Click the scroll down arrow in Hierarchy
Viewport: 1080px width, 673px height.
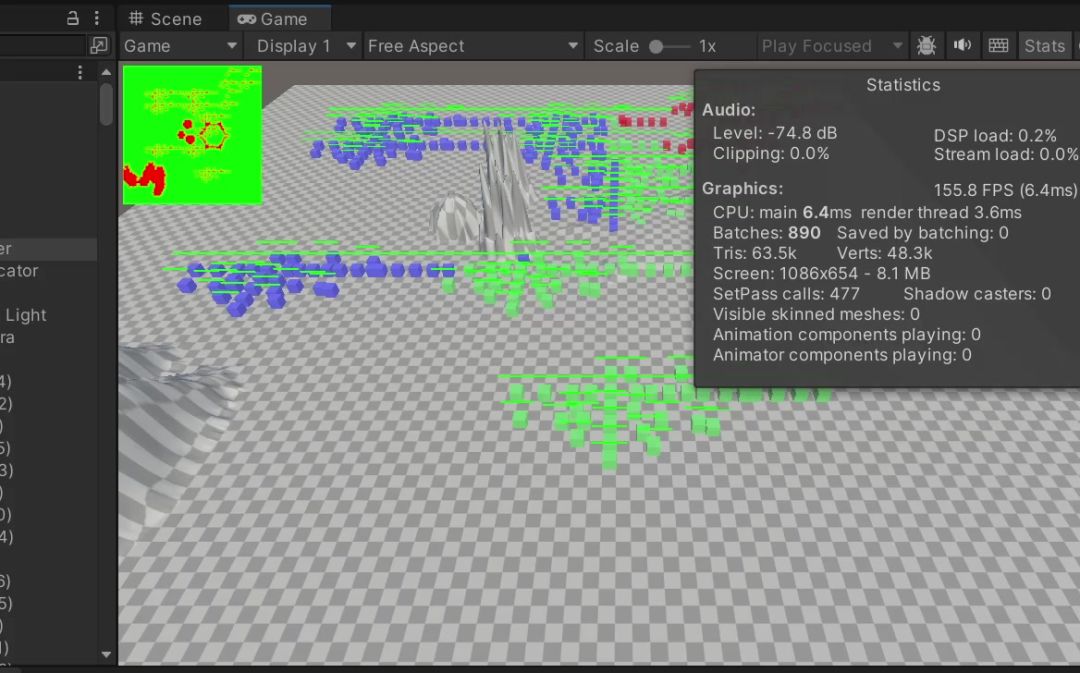(106, 655)
